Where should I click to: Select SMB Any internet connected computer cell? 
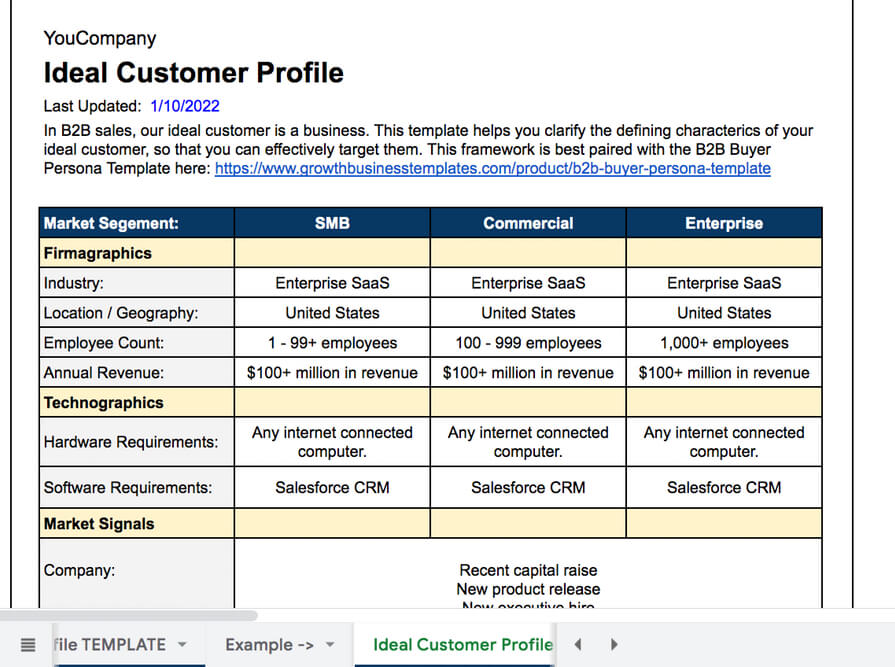332,442
